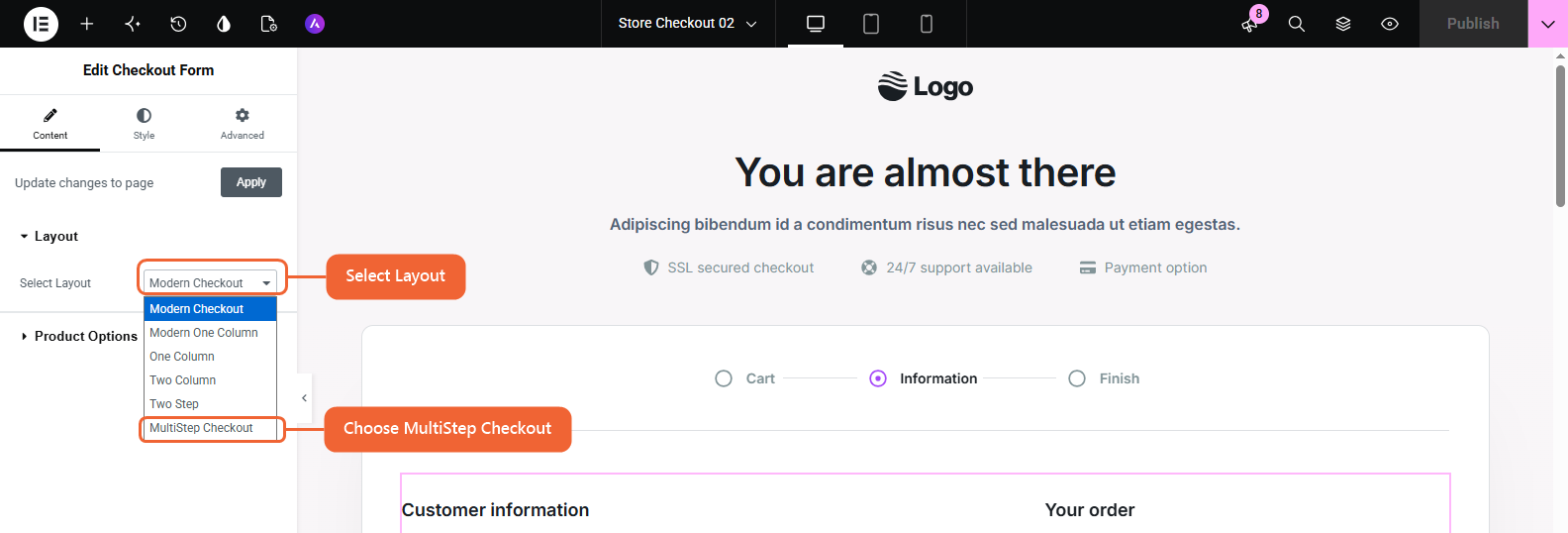Choose MultiStep Checkout layout option
Viewport: 1568px width, 533px height.
click(210, 428)
